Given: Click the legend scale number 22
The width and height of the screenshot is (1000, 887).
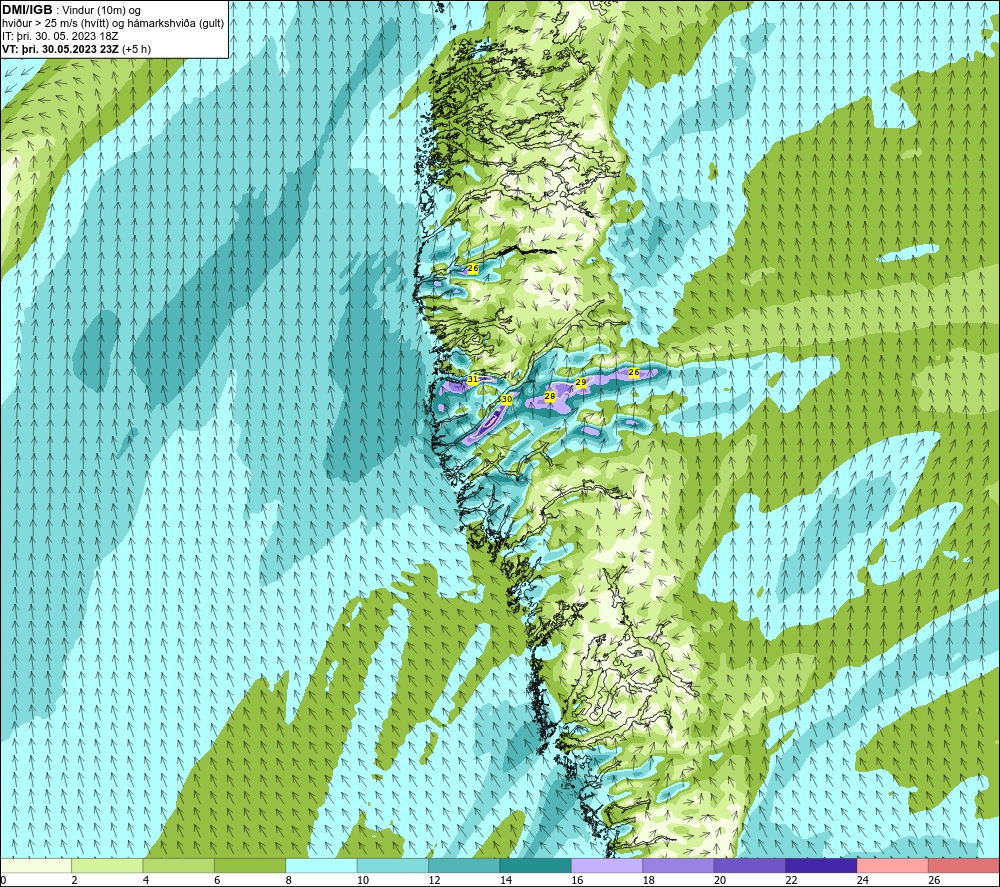Looking at the screenshot, I should point(791,880).
